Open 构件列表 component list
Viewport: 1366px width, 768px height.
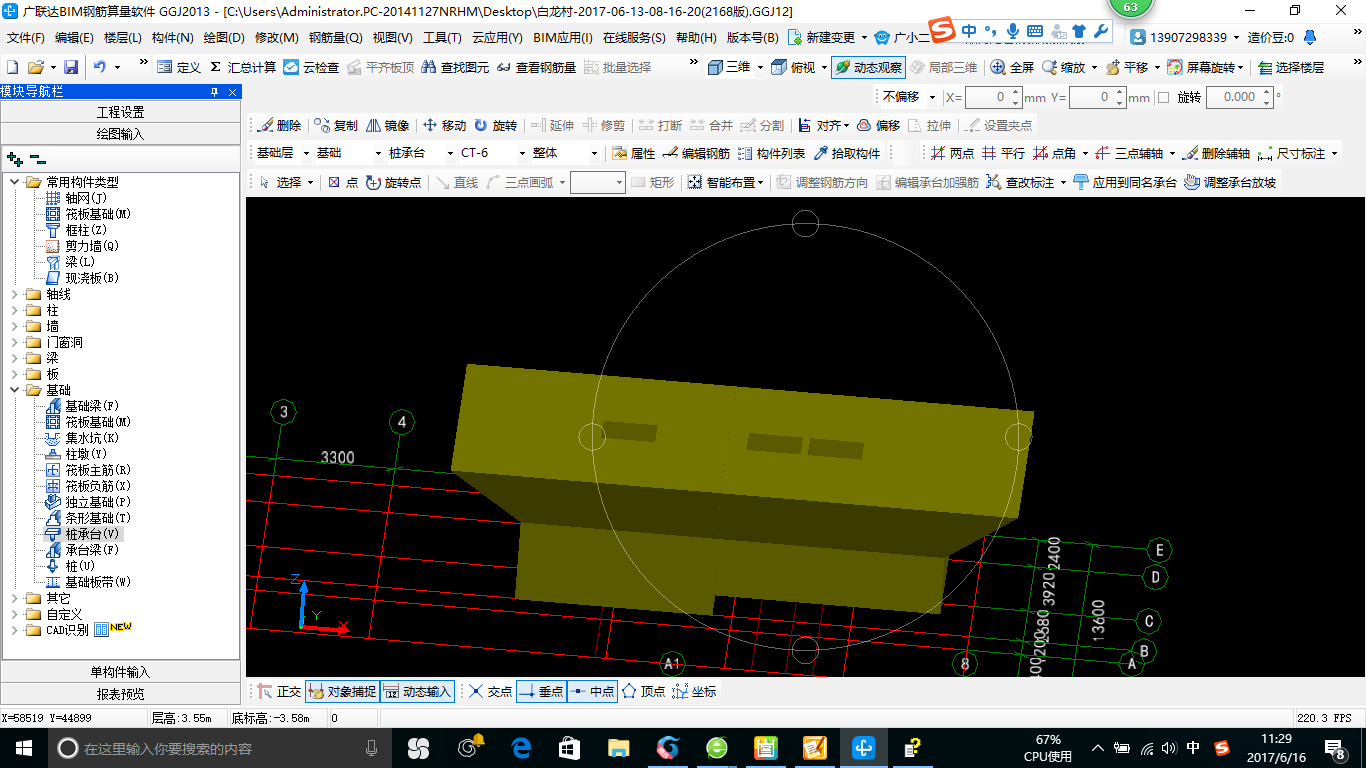tap(771, 153)
